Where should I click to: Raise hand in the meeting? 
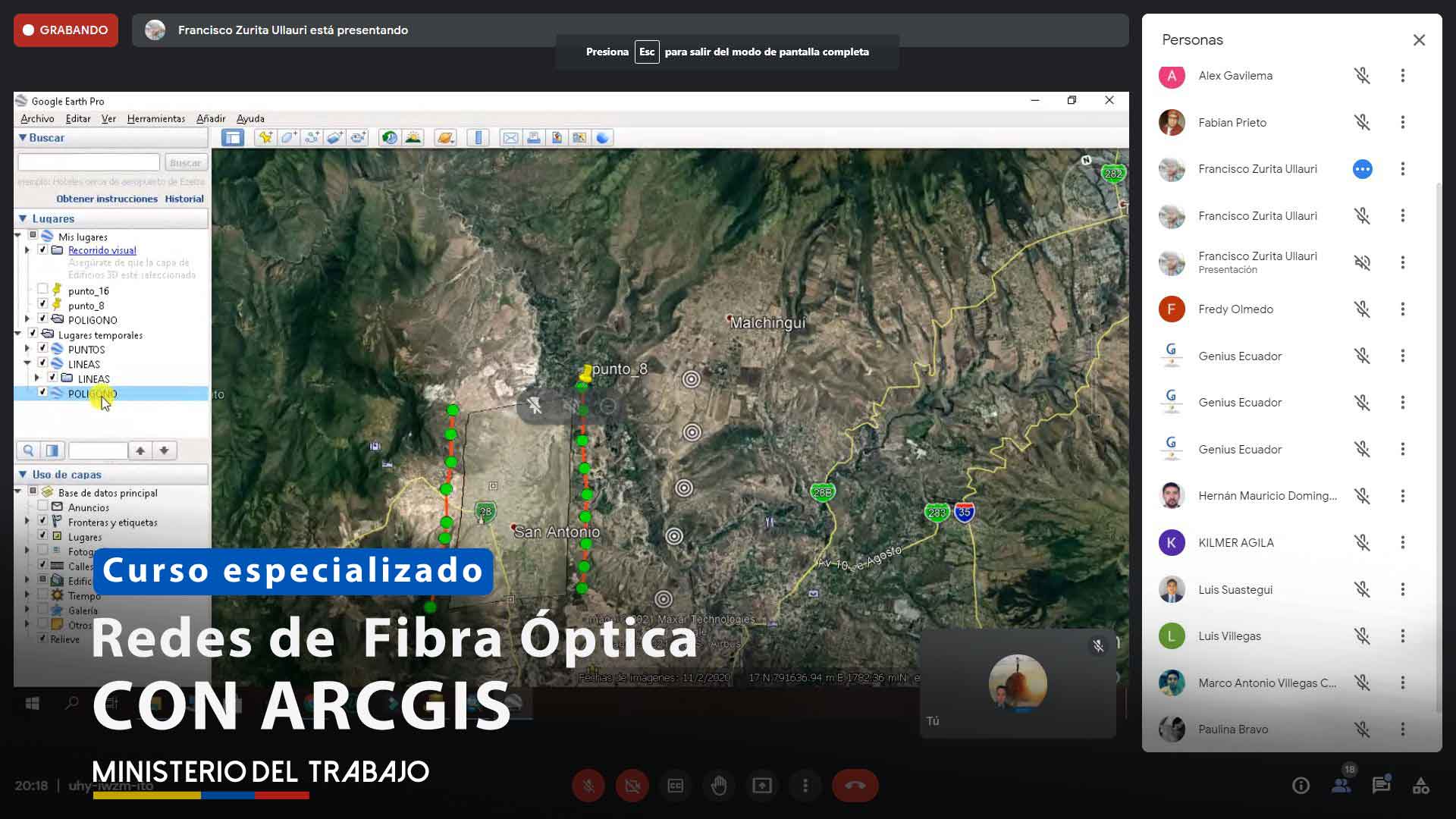tap(719, 786)
